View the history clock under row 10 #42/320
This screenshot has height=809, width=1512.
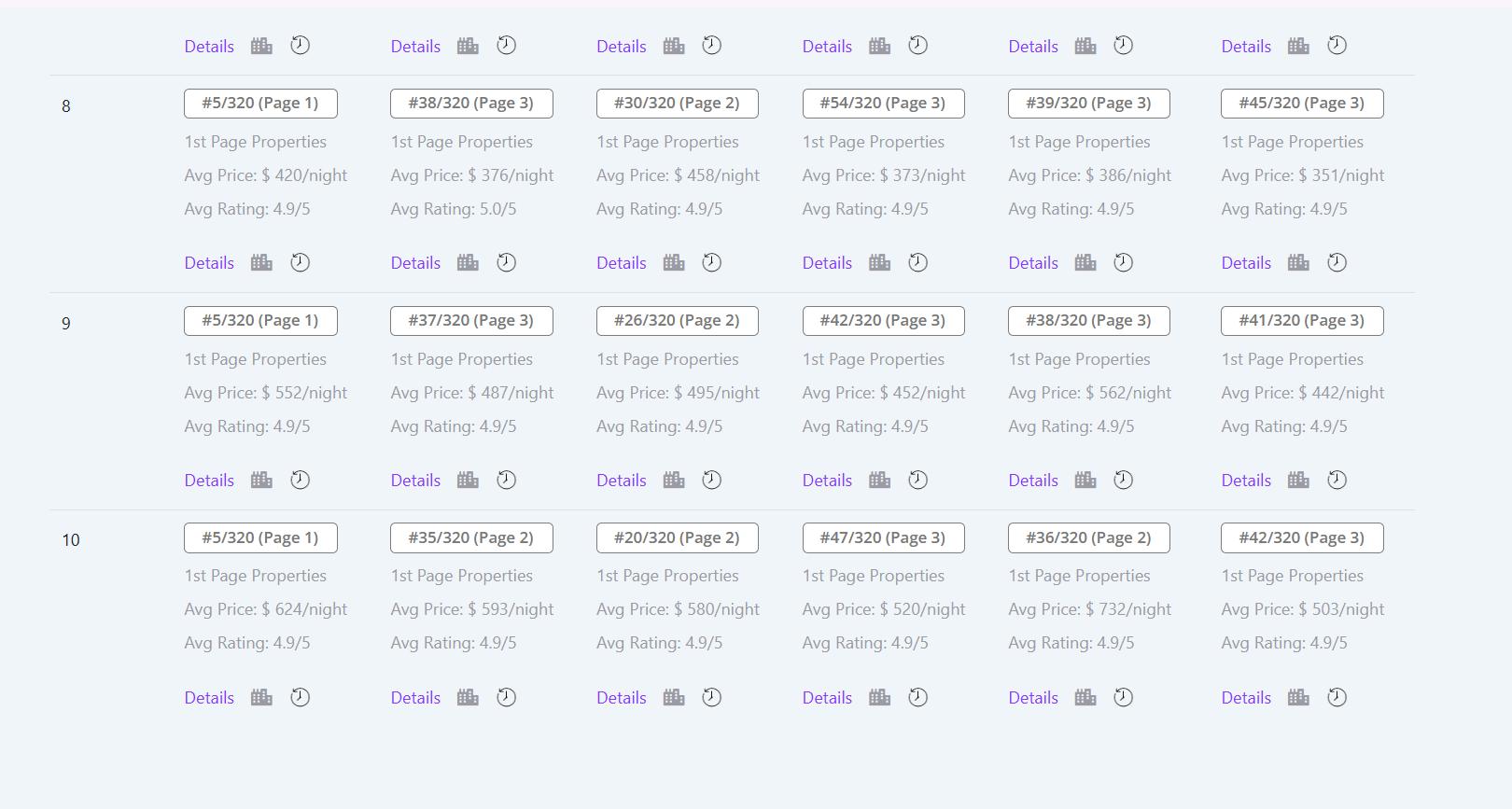pos(1337,697)
